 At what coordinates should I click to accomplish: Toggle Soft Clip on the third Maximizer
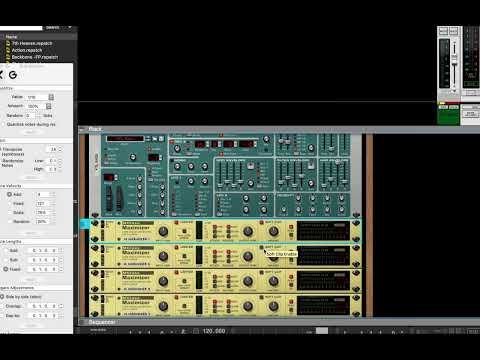[x=262, y=272]
